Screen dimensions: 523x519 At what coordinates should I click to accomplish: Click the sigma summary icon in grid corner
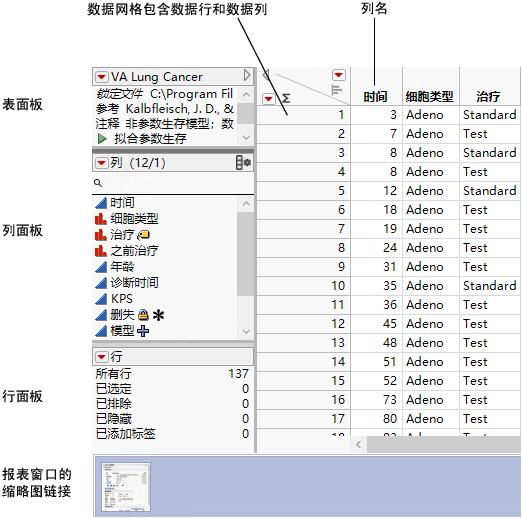pos(286,99)
